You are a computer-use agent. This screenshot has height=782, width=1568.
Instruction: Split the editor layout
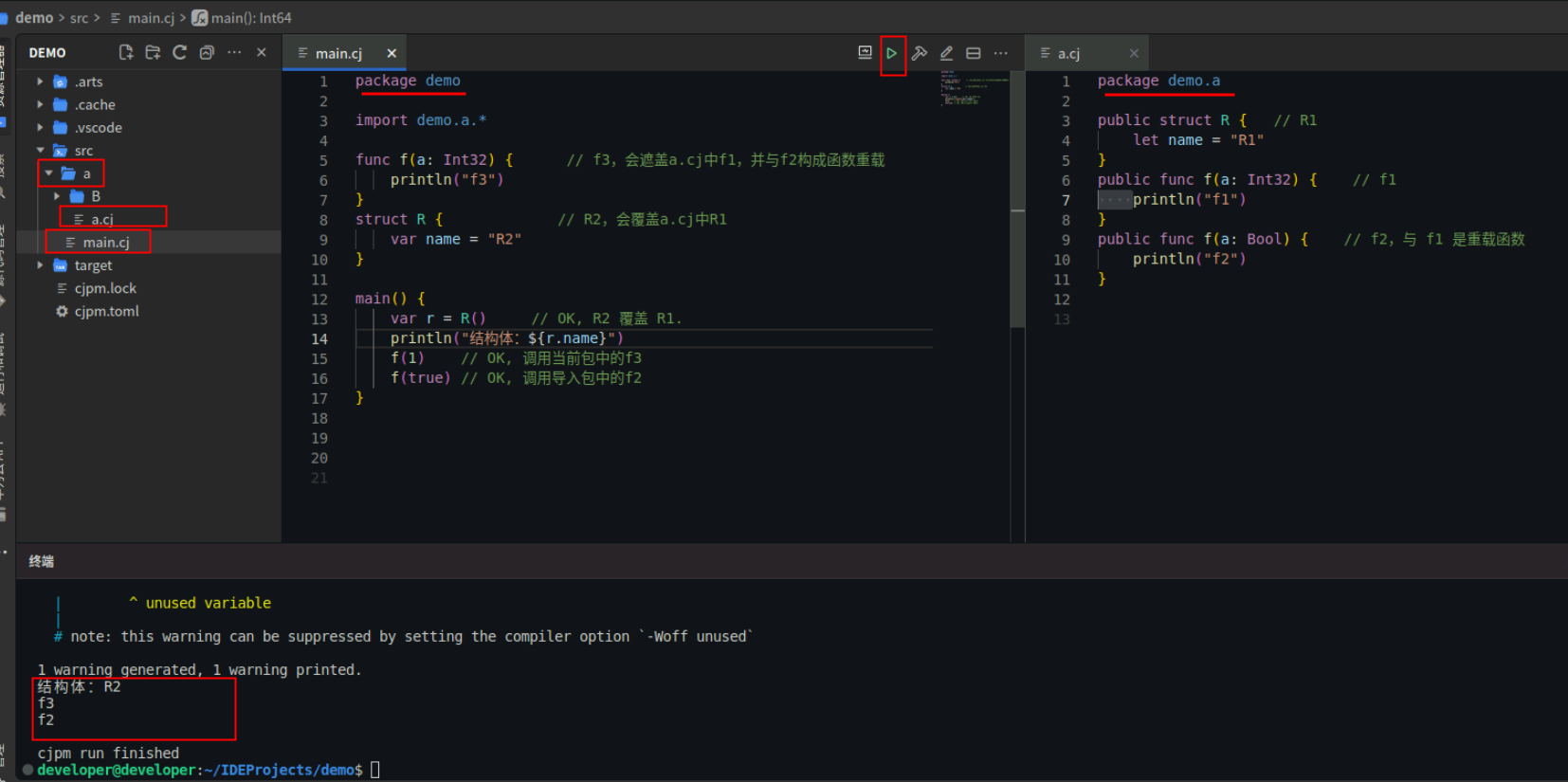click(x=974, y=54)
